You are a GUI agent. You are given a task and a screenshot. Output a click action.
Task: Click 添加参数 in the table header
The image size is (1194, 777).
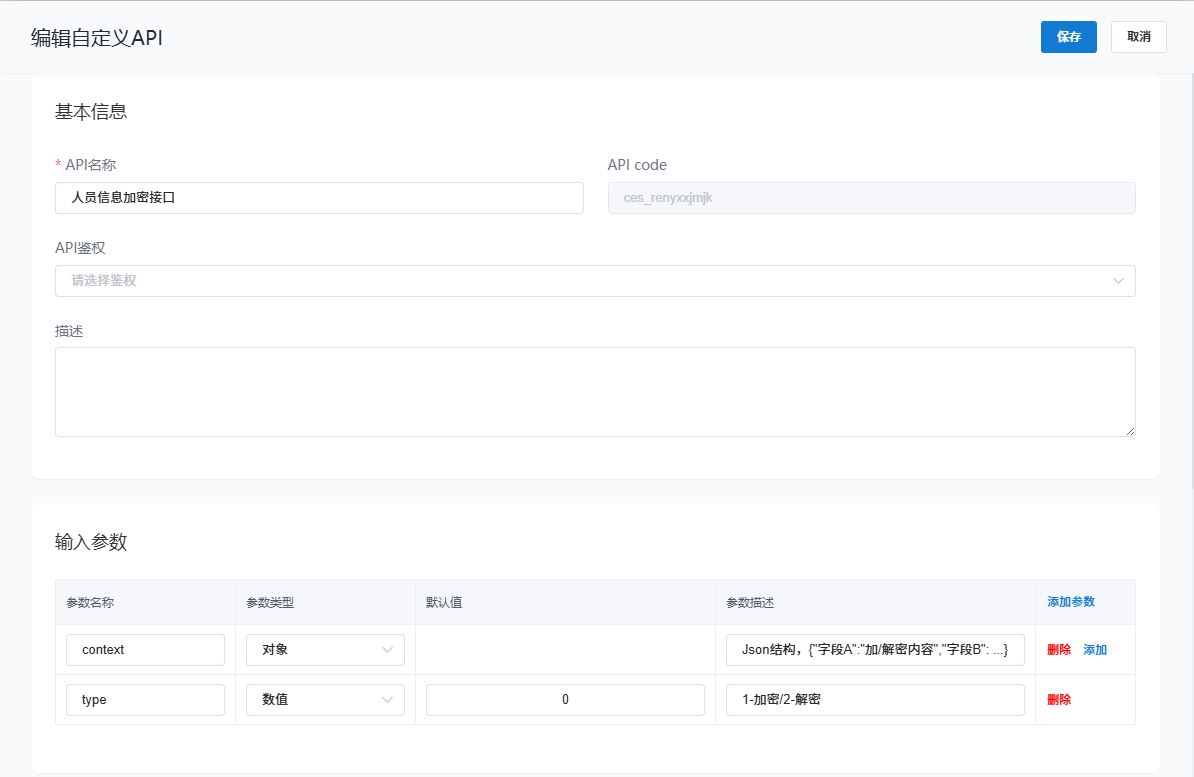(x=1071, y=602)
